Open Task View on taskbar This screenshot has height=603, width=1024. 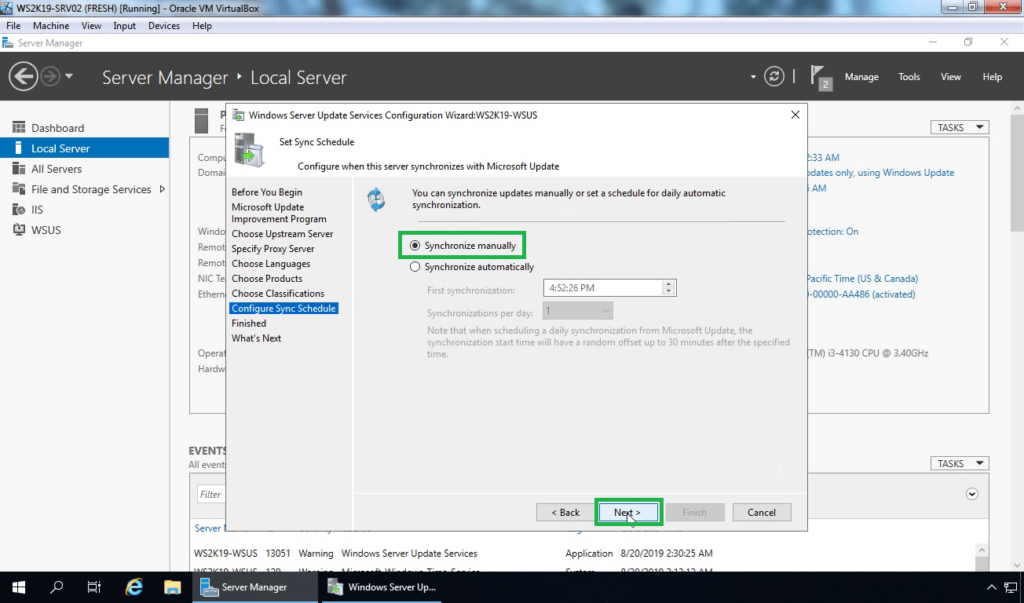point(94,587)
